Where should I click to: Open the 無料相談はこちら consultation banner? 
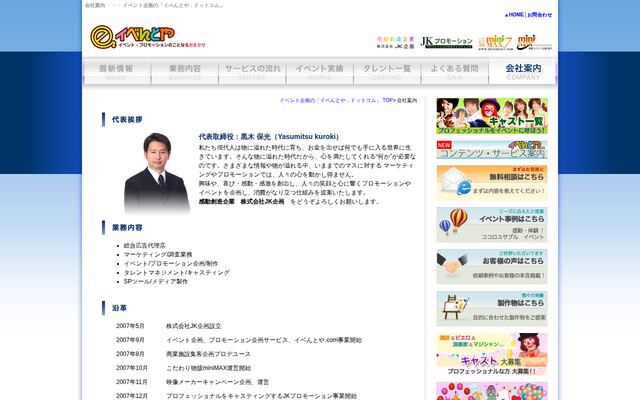pos(492,182)
